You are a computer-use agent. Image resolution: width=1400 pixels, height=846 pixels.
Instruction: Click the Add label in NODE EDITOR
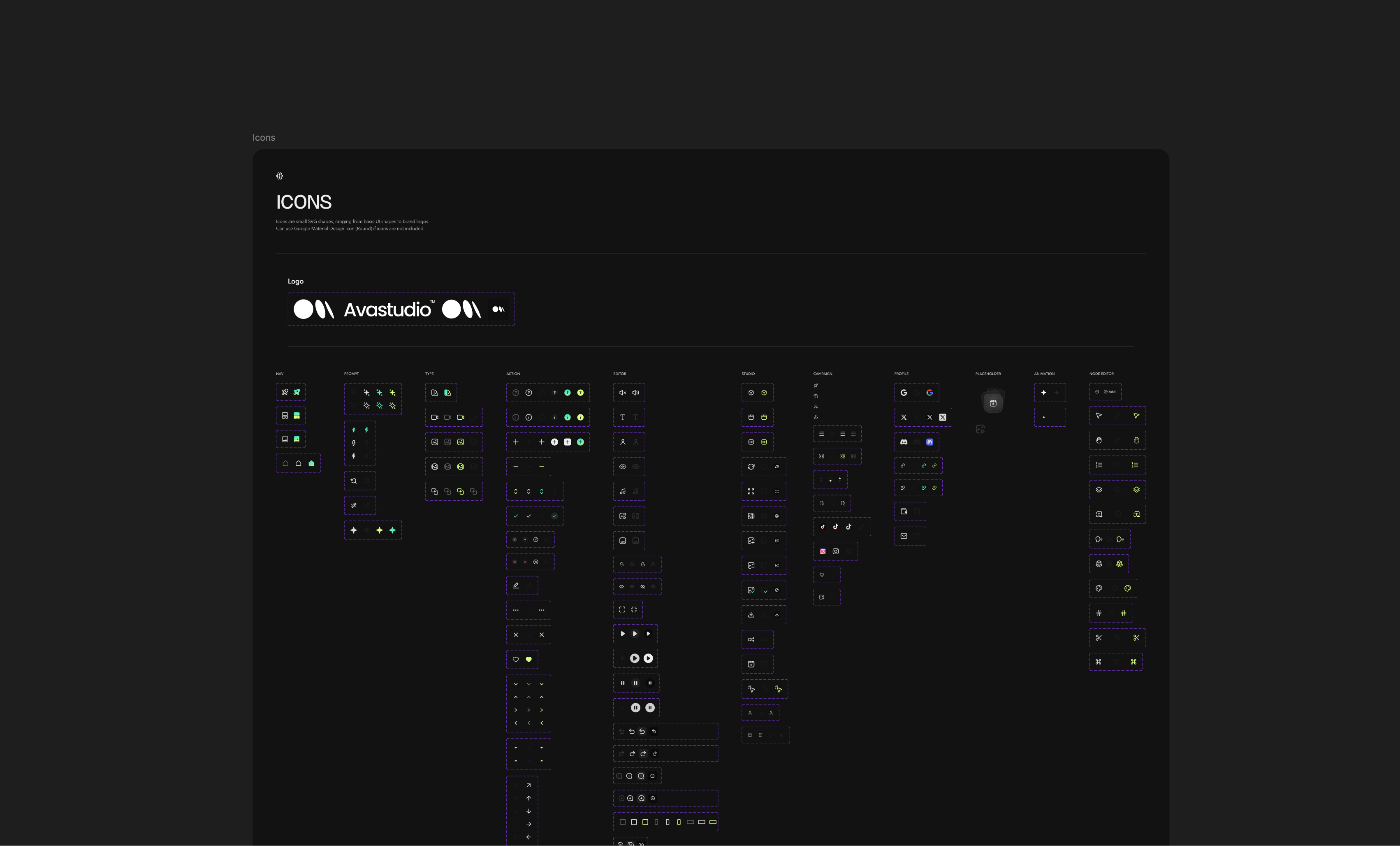click(x=1112, y=392)
